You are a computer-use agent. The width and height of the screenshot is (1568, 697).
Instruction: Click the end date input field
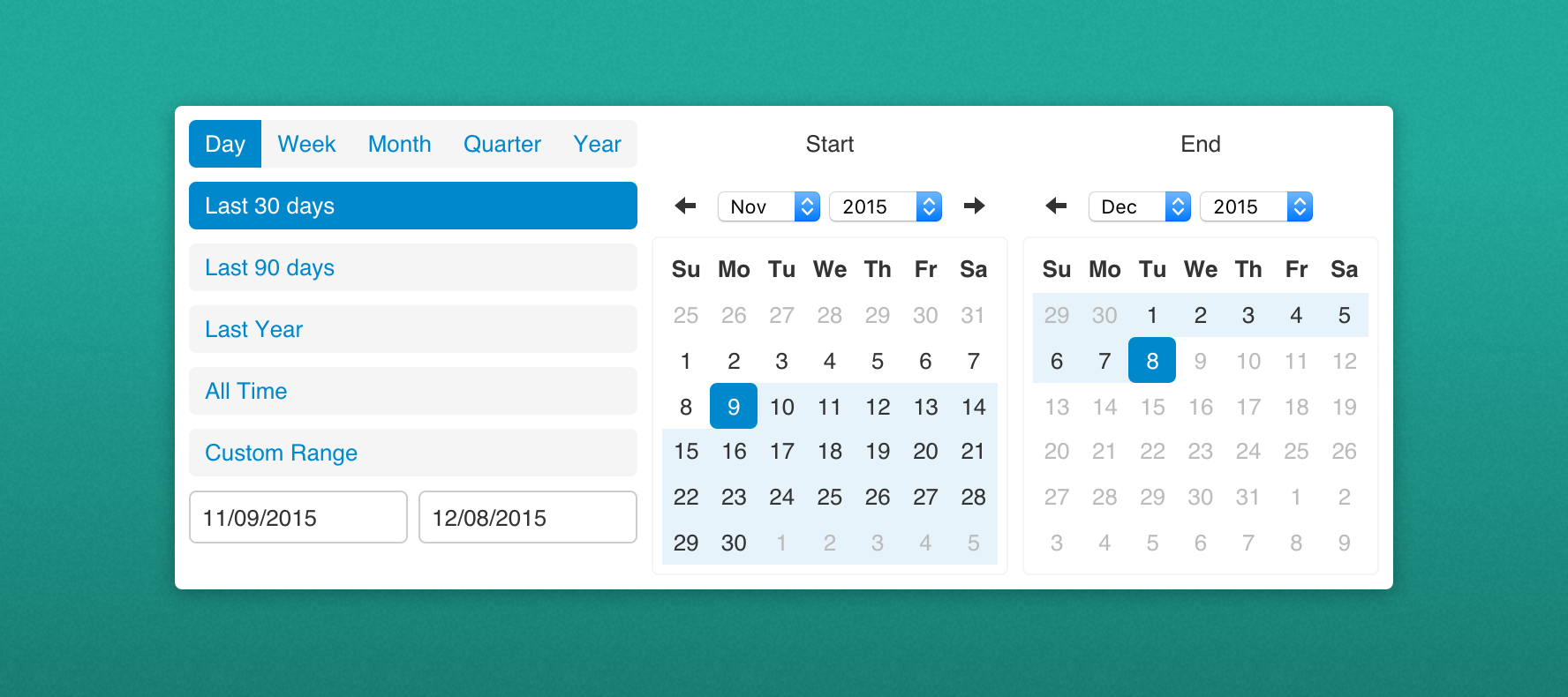pyautogui.click(x=527, y=518)
